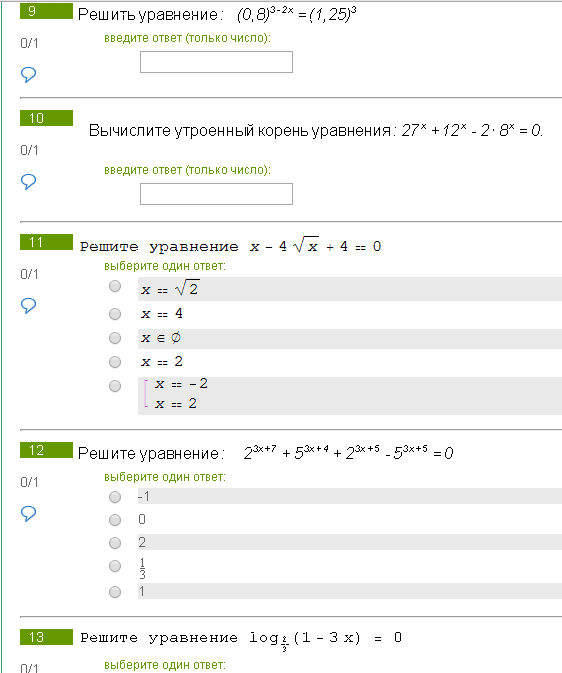
Task: Click green question number 12 badge
Action: [46, 450]
